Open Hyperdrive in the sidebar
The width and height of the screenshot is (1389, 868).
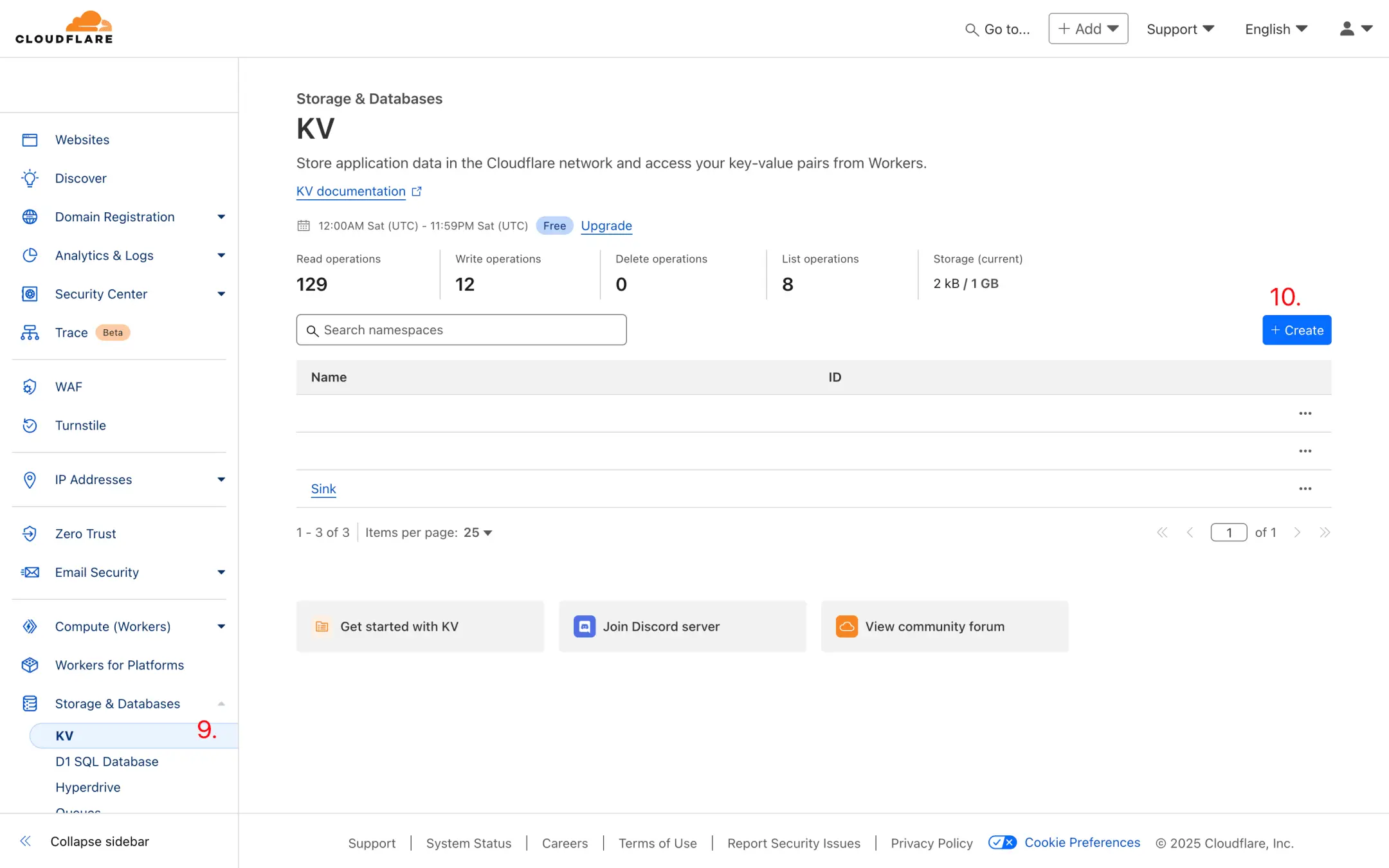tap(88, 787)
